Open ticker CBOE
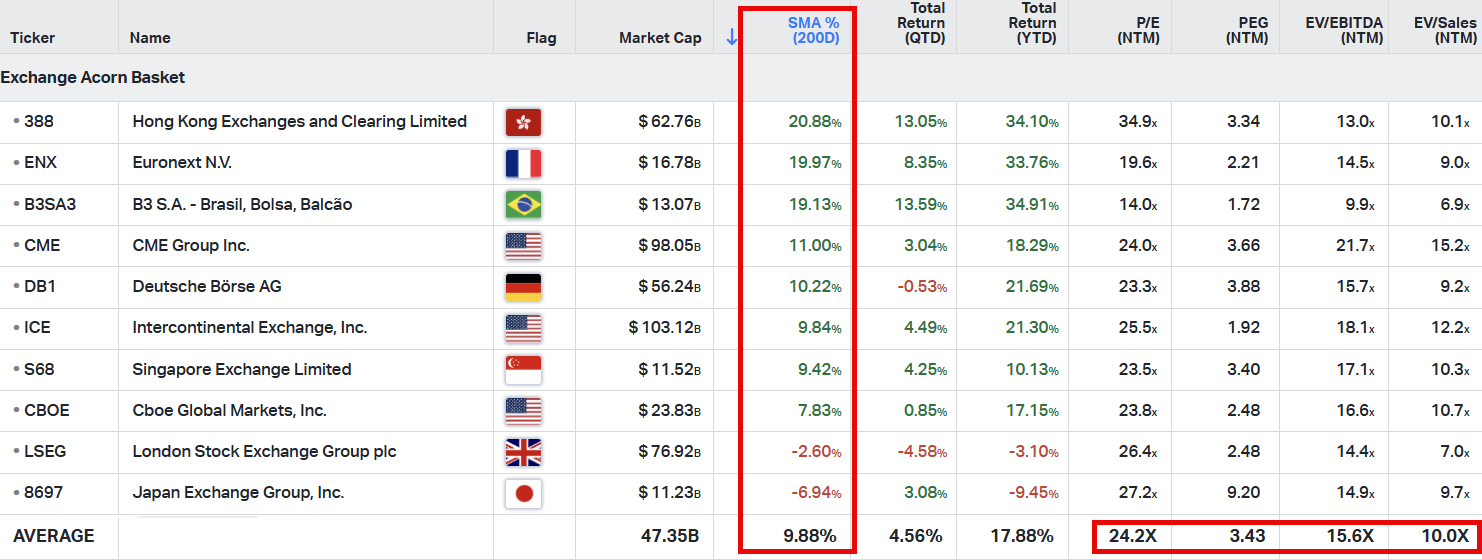The image size is (1482, 560). click(47, 410)
